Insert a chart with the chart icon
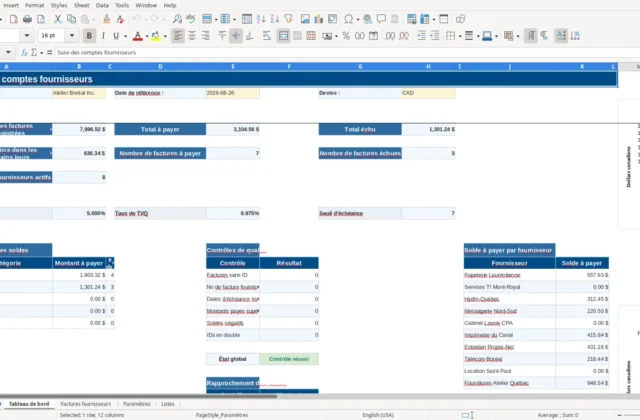Viewport: 640px width, 420px height. click(318, 19)
